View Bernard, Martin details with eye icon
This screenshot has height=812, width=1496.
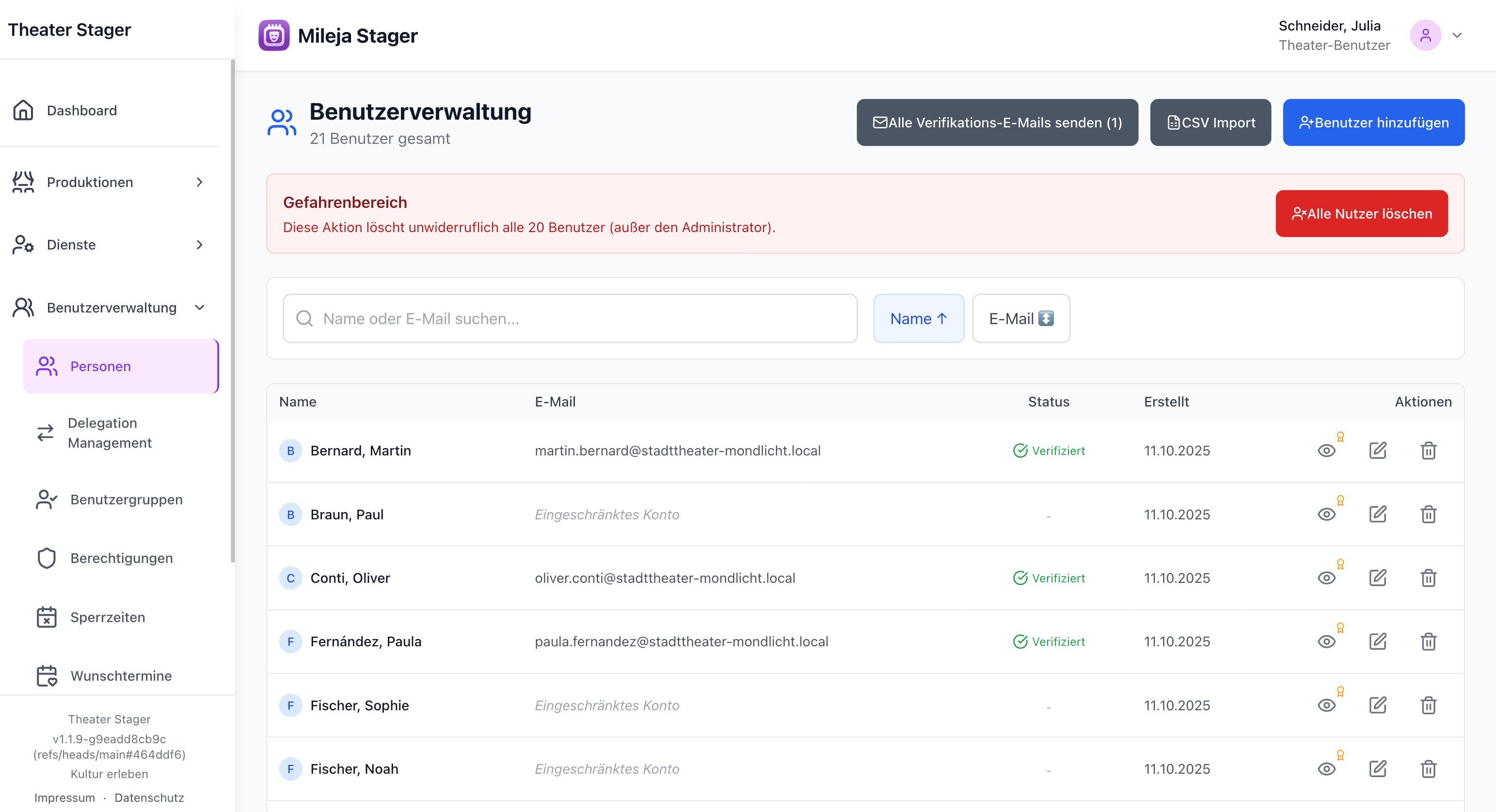(1326, 451)
